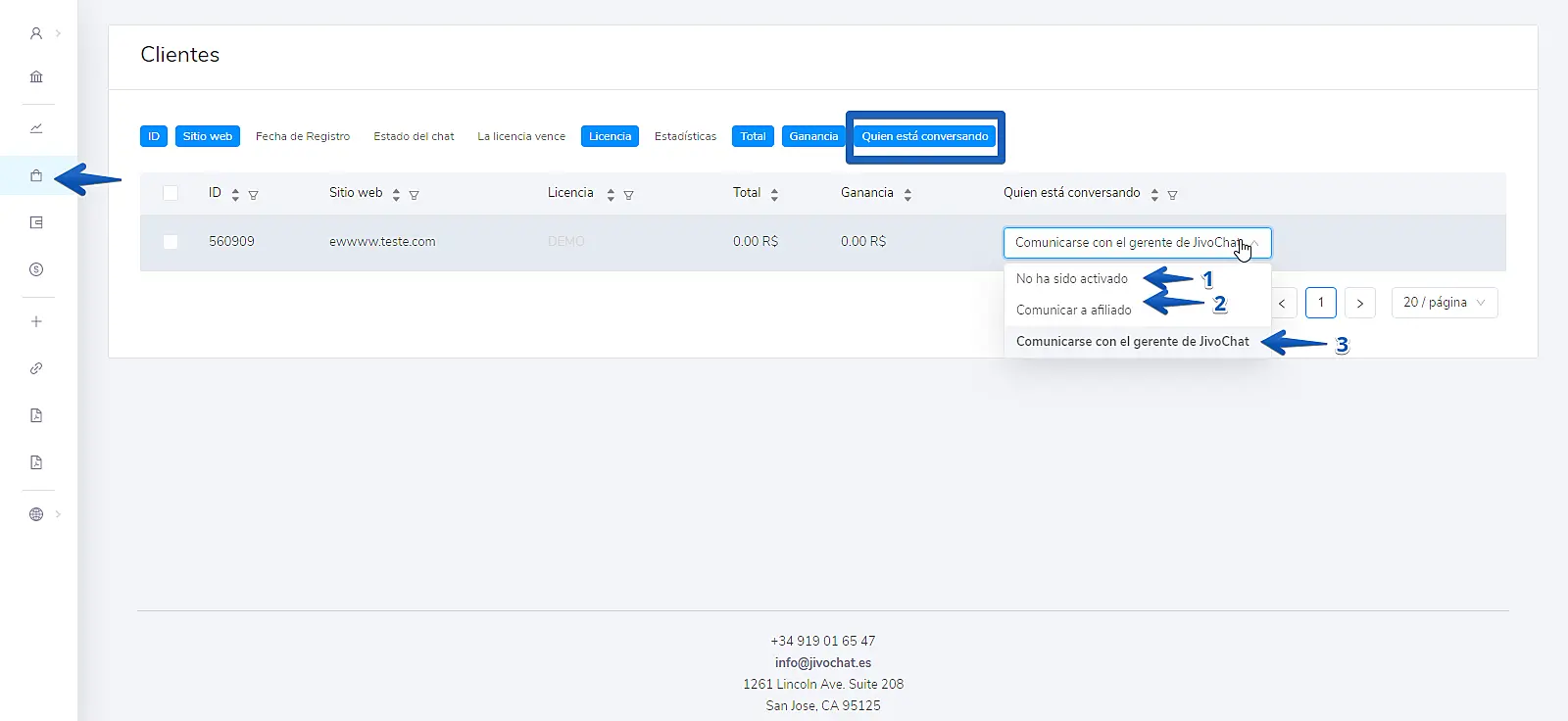Select the shopping bag clients icon
1568x721 pixels.
pyautogui.click(x=36, y=176)
